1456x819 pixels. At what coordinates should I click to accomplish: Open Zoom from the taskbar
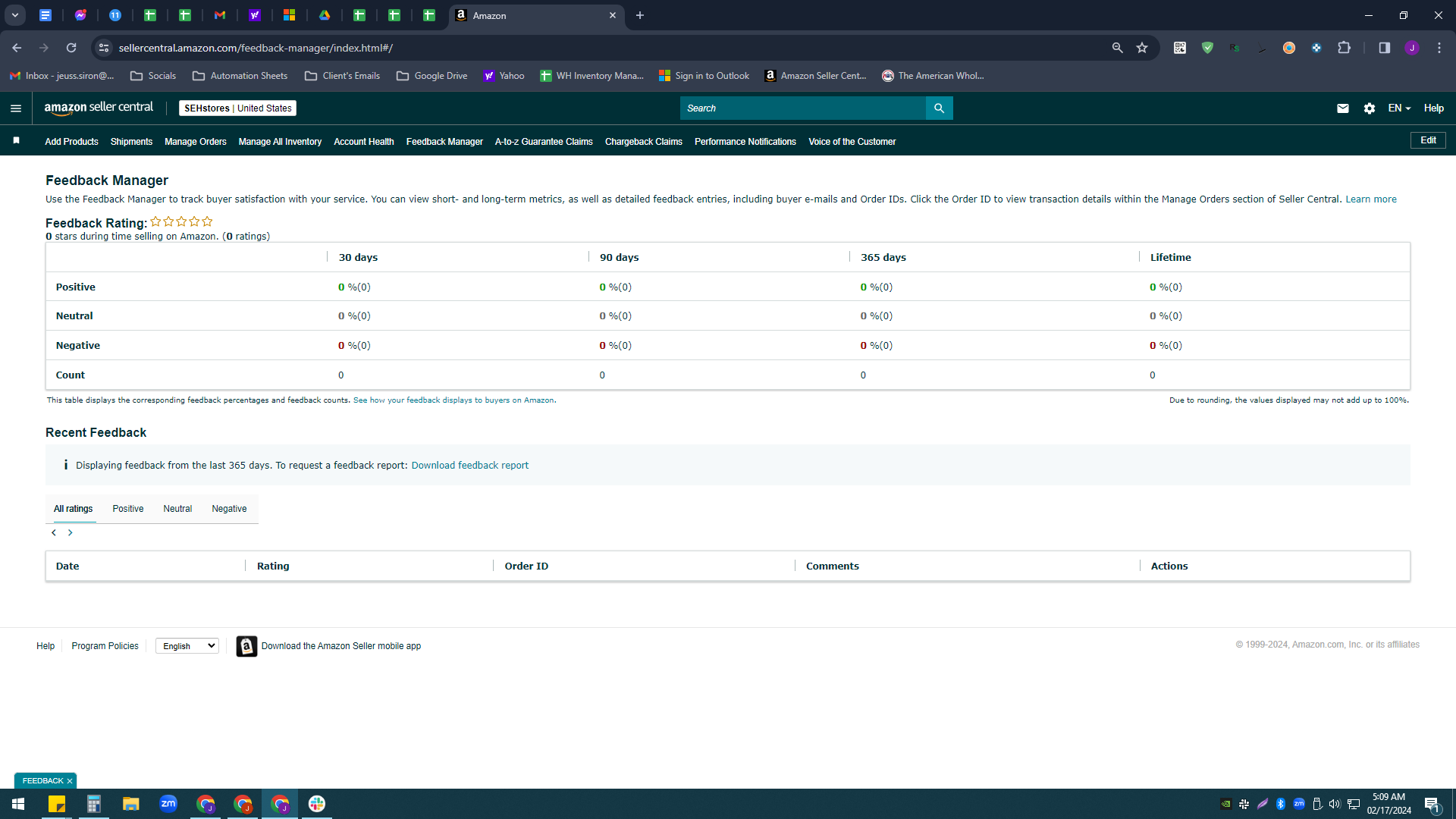(168, 804)
